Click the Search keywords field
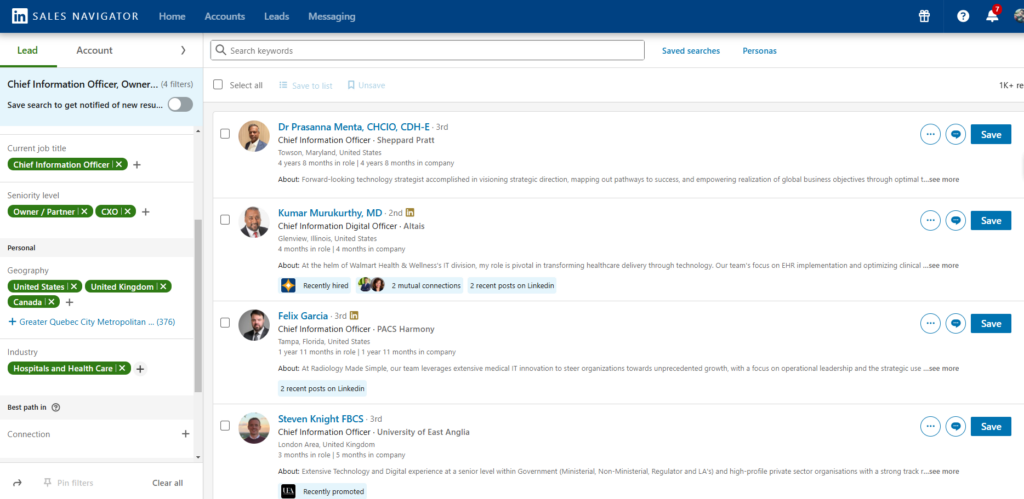Screen dimensions: 1024x499 (x=427, y=50)
